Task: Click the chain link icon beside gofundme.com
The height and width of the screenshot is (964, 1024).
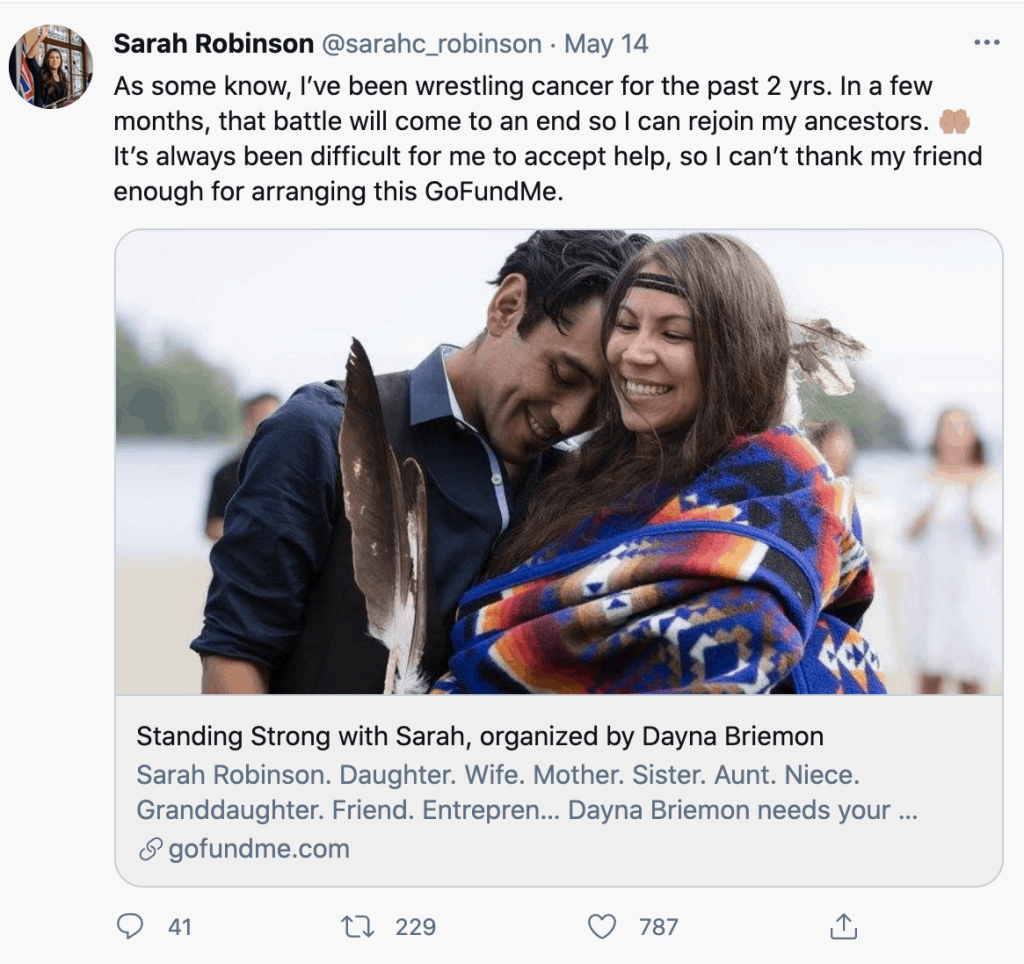Action: click(x=150, y=850)
